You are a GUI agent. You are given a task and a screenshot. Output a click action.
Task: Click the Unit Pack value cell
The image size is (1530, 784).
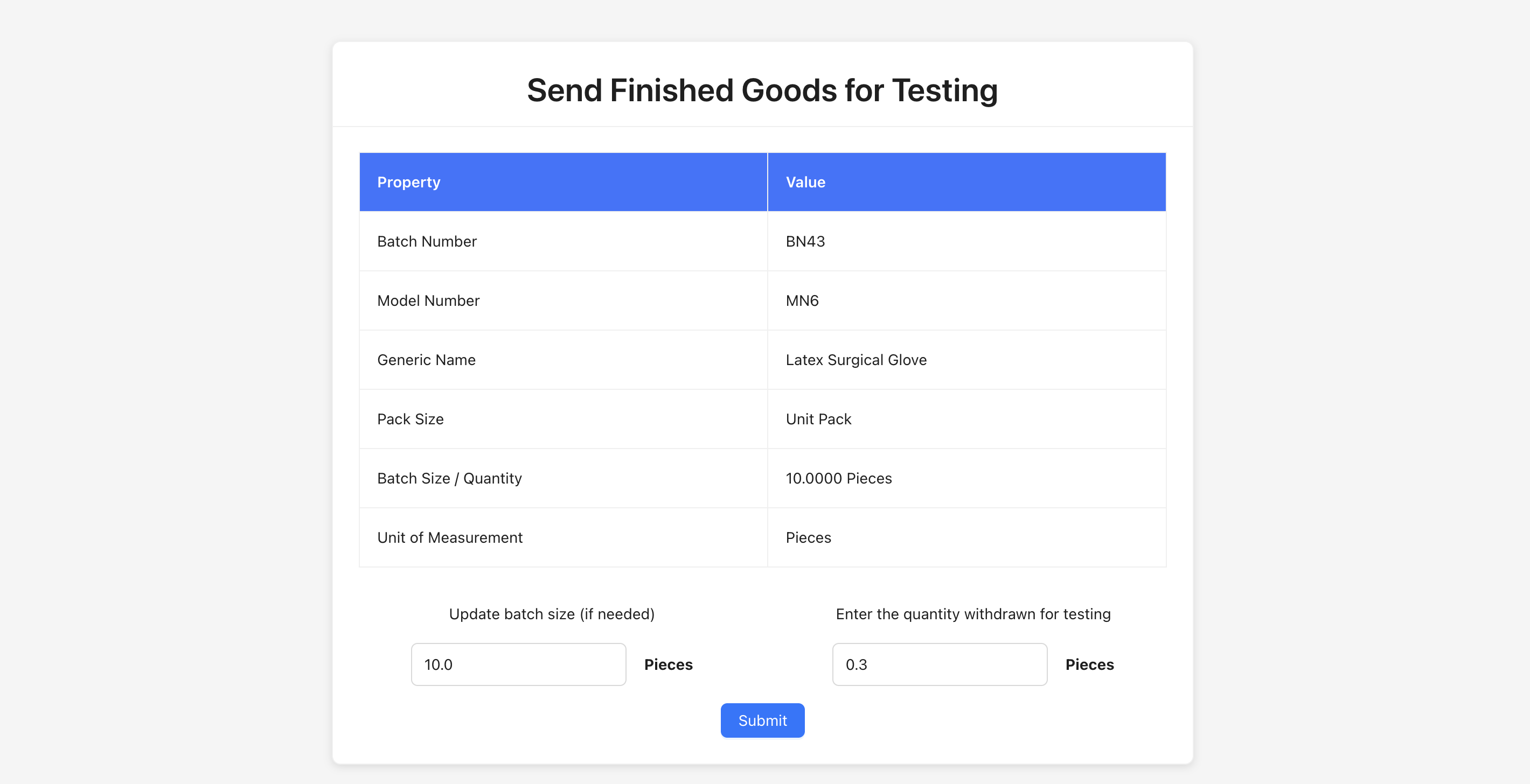[818, 419]
